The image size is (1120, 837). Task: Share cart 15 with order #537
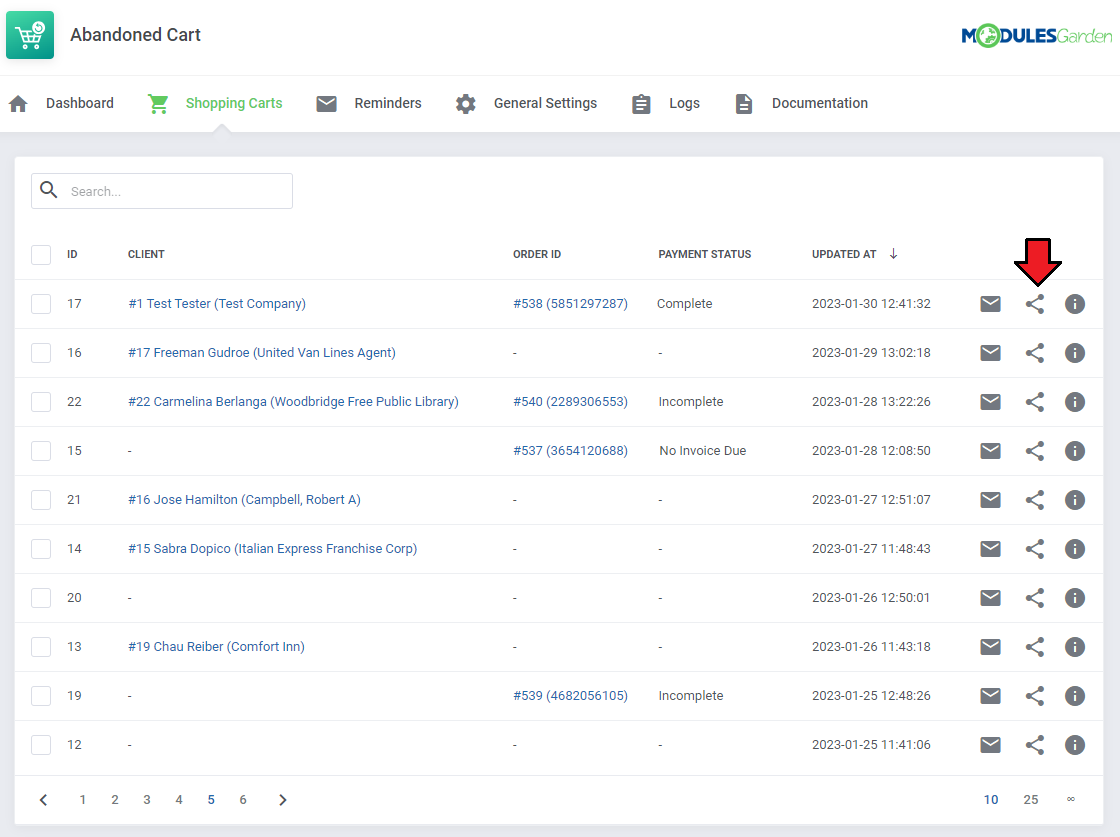point(1035,451)
